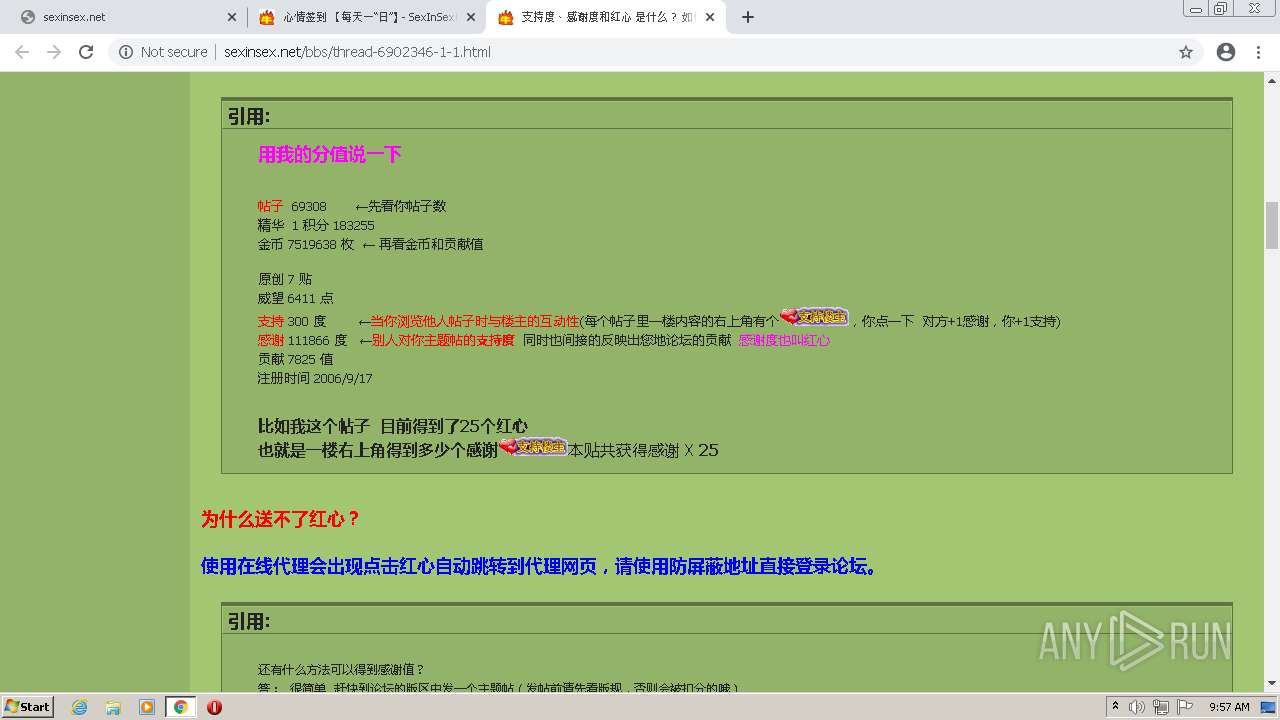Open Windows Explorer folder from the taskbar
Viewport: 1280px width, 720px height.
(113, 707)
